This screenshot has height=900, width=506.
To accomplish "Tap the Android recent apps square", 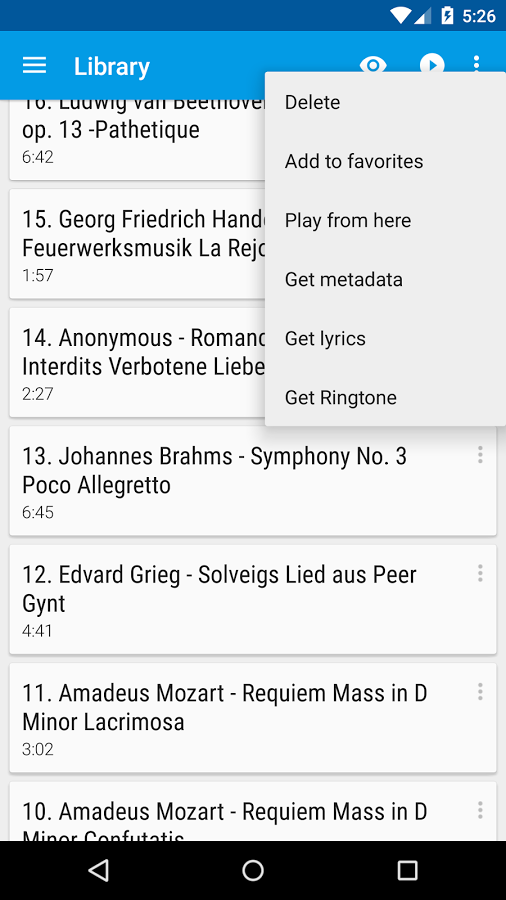I will point(407,871).
